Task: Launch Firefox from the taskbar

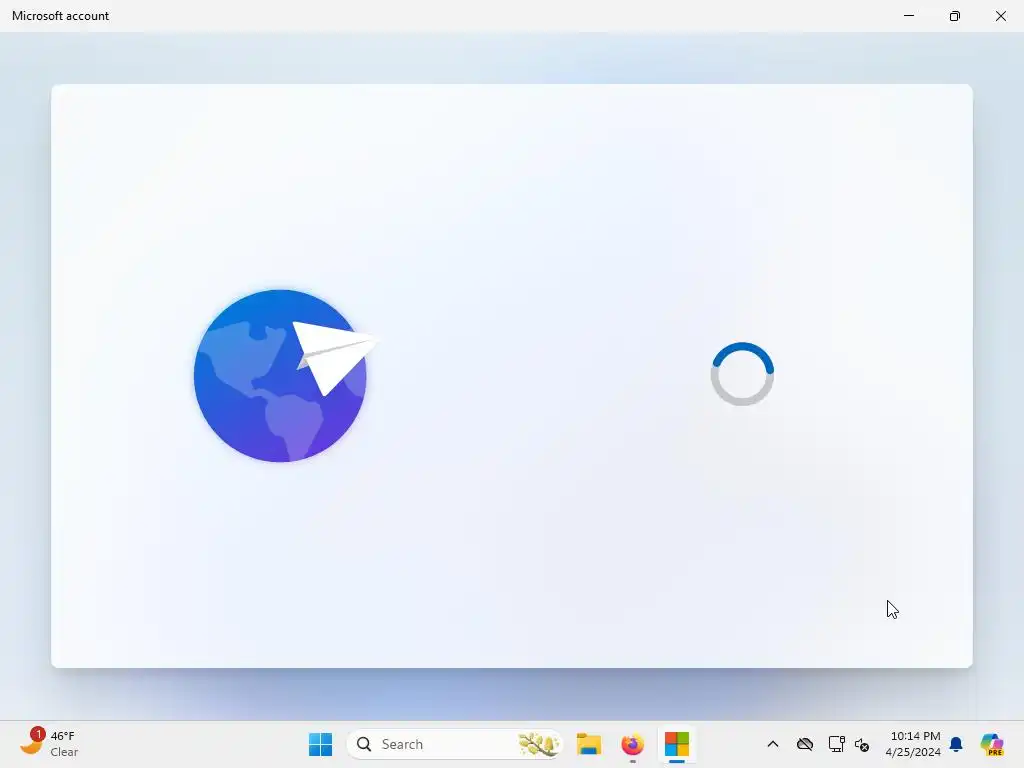Action: tap(632, 744)
